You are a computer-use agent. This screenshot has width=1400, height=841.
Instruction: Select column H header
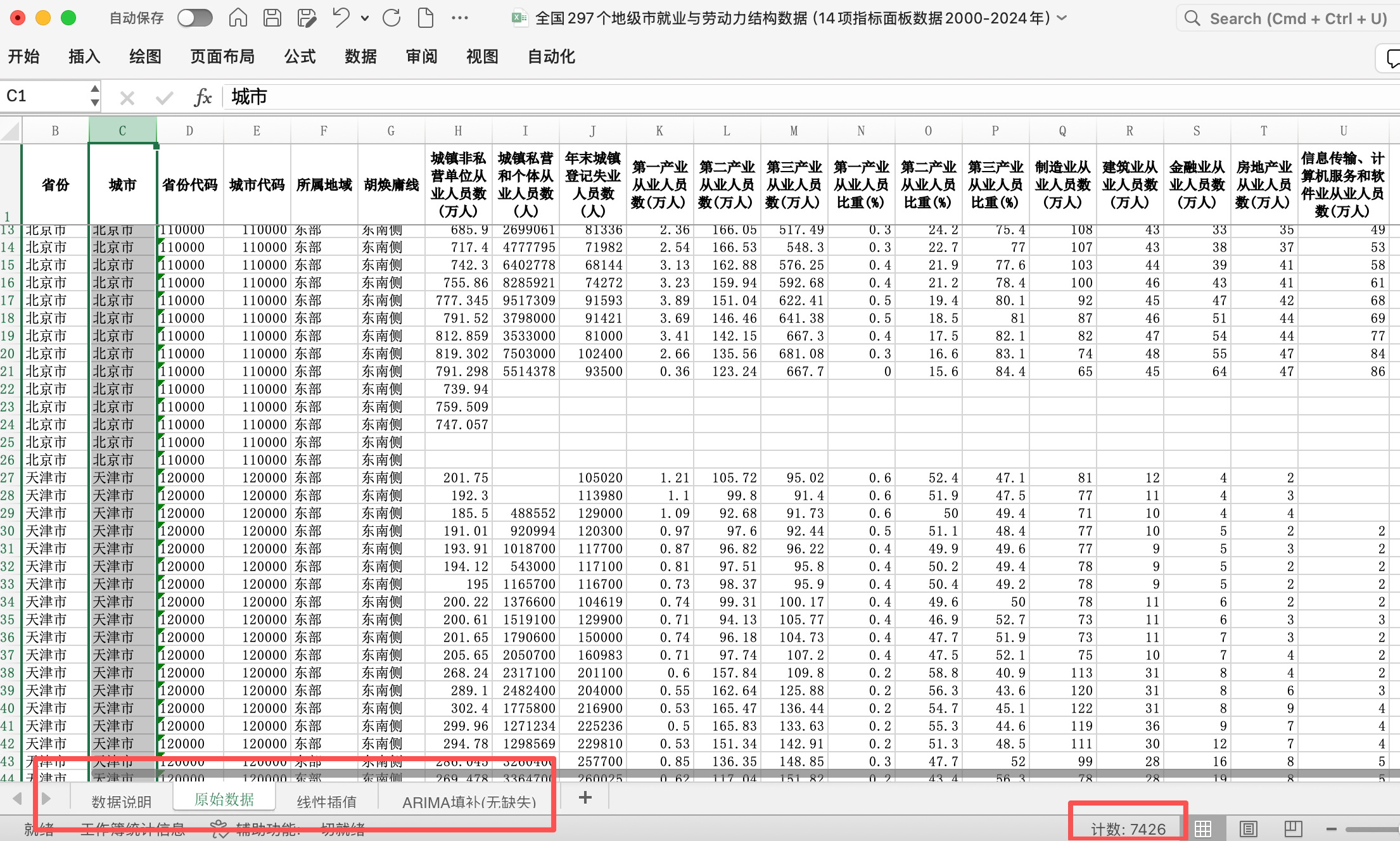[x=458, y=131]
